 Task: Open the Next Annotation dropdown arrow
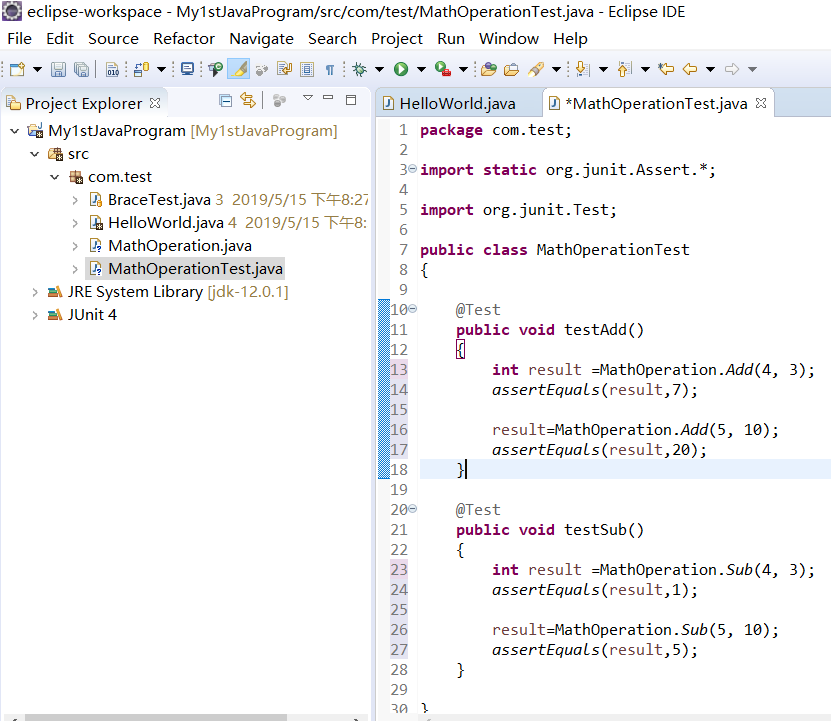coord(603,69)
